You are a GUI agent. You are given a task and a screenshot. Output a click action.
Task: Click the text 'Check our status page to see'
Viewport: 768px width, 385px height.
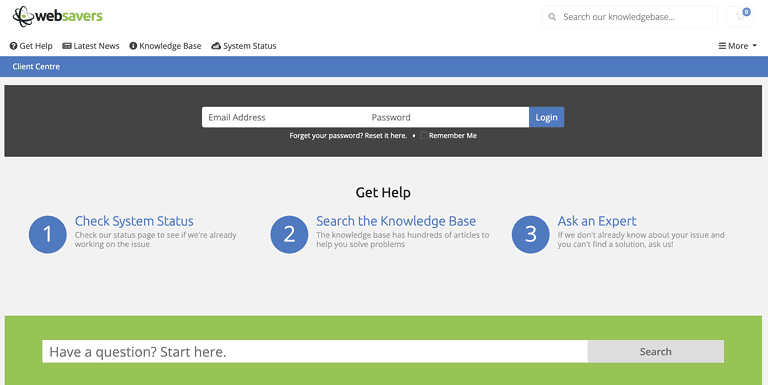pyautogui.click(x=124, y=235)
